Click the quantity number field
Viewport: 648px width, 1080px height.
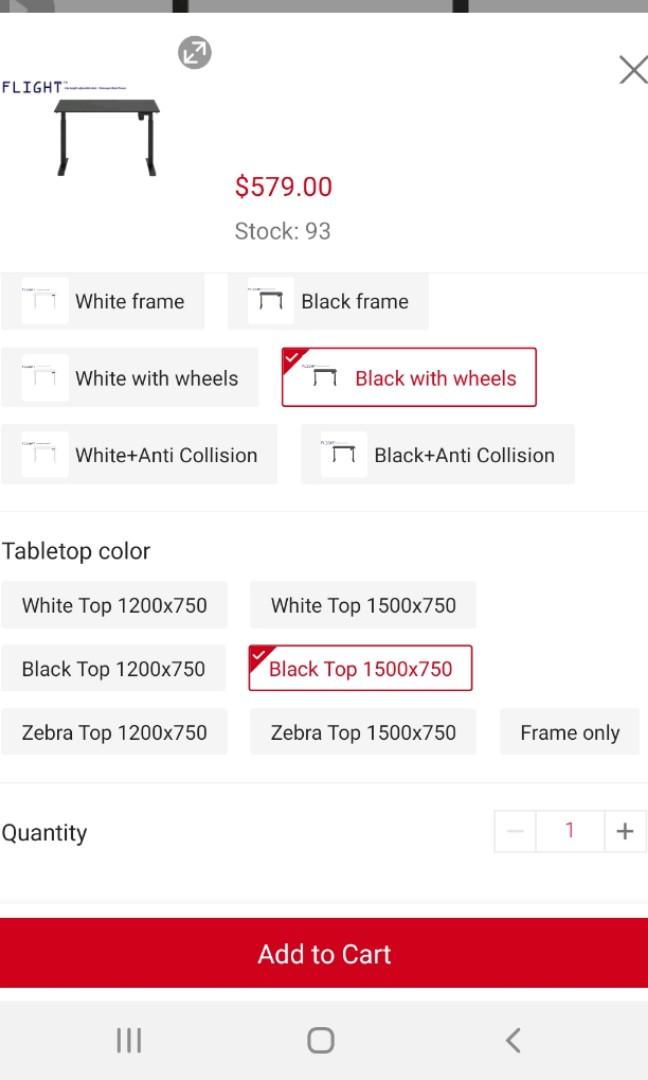click(x=570, y=831)
